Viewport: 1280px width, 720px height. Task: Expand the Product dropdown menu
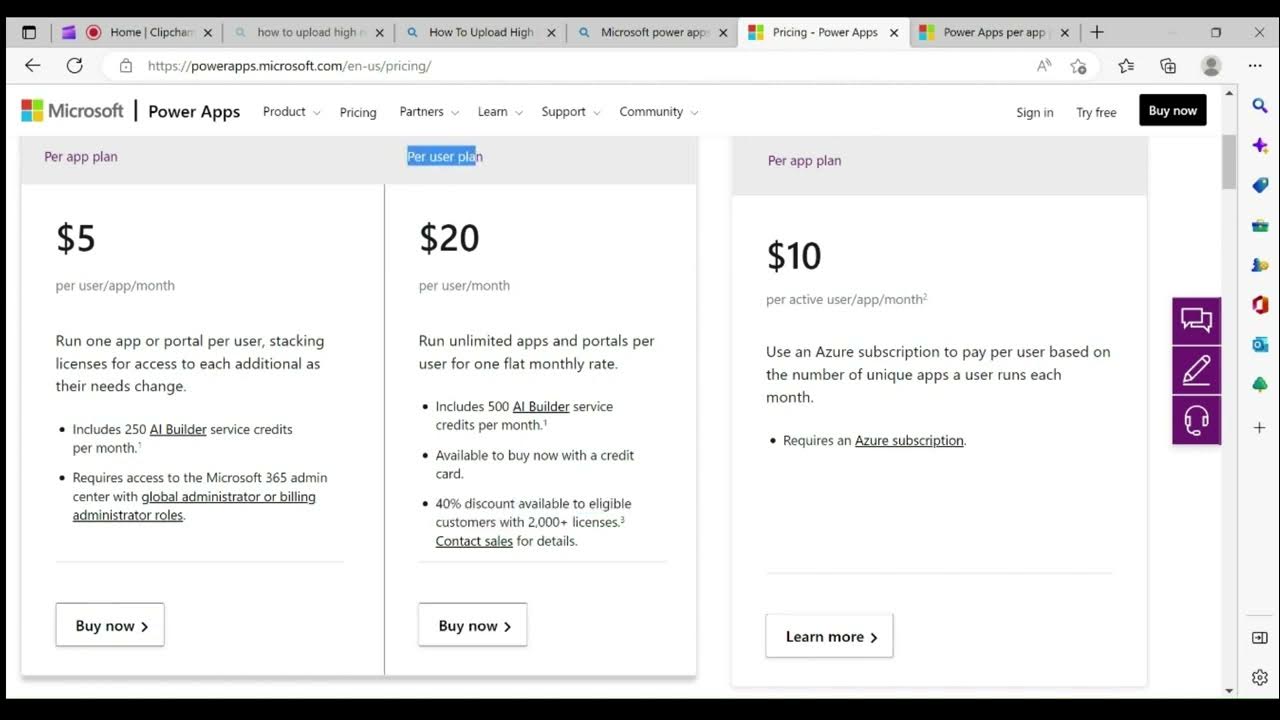[291, 112]
